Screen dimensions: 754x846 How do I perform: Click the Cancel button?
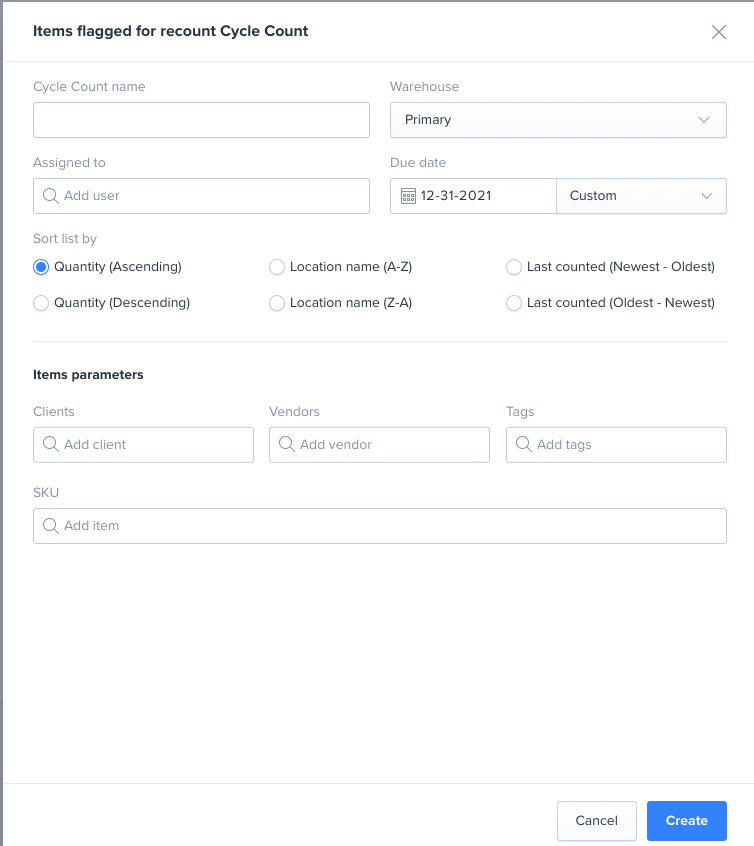(x=596, y=820)
